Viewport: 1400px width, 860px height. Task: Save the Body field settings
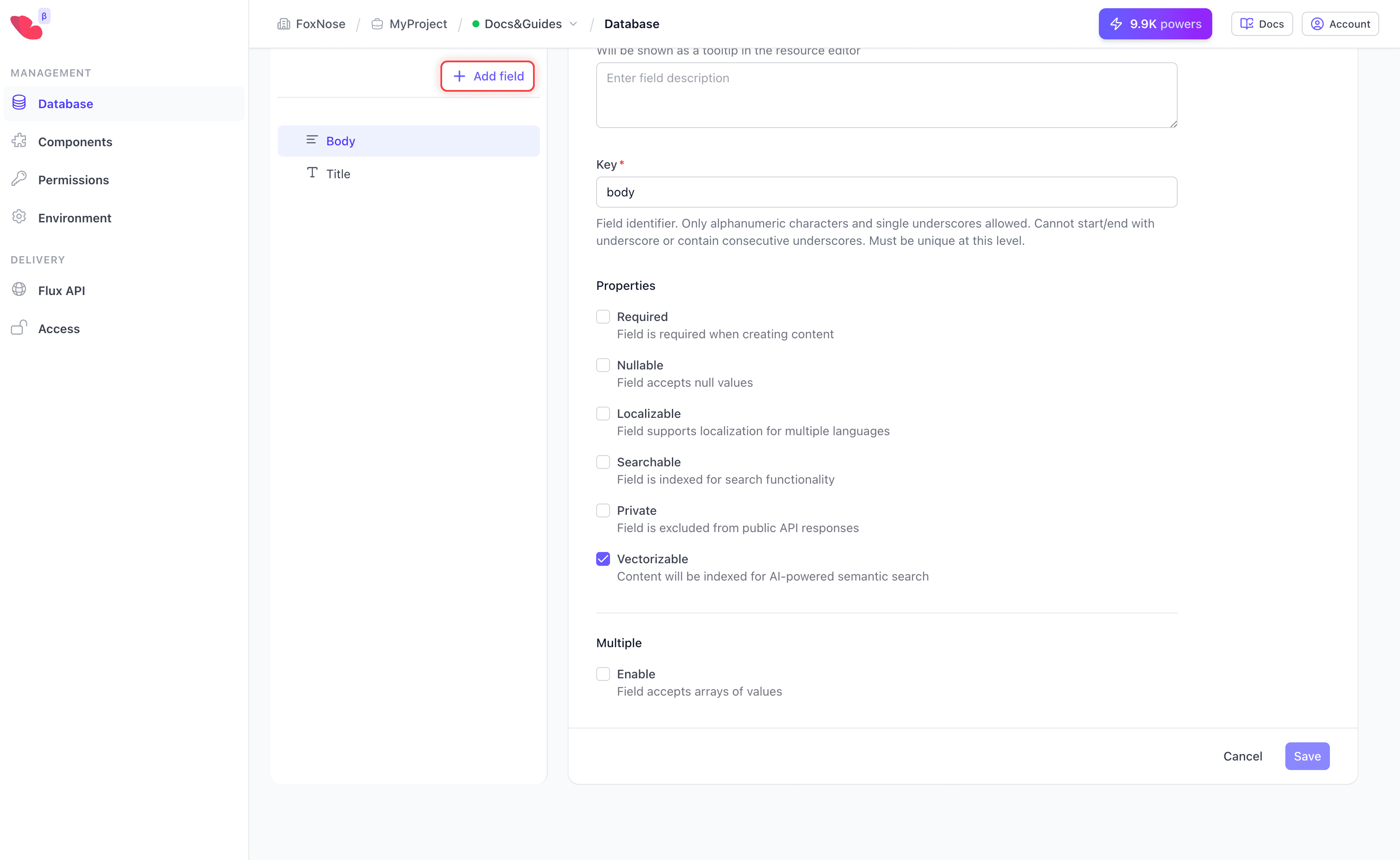(x=1307, y=756)
